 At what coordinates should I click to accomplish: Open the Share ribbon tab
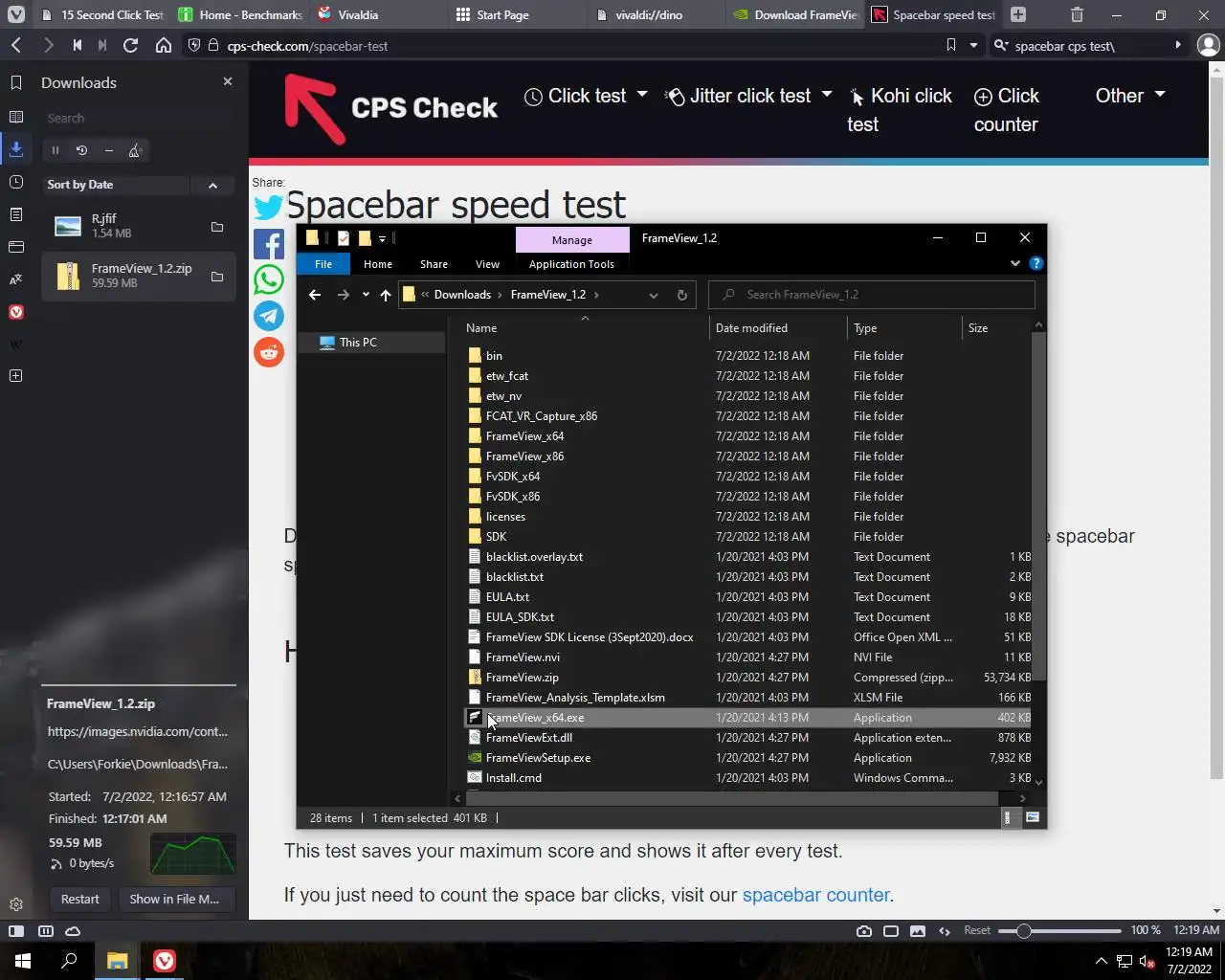pyautogui.click(x=434, y=264)
